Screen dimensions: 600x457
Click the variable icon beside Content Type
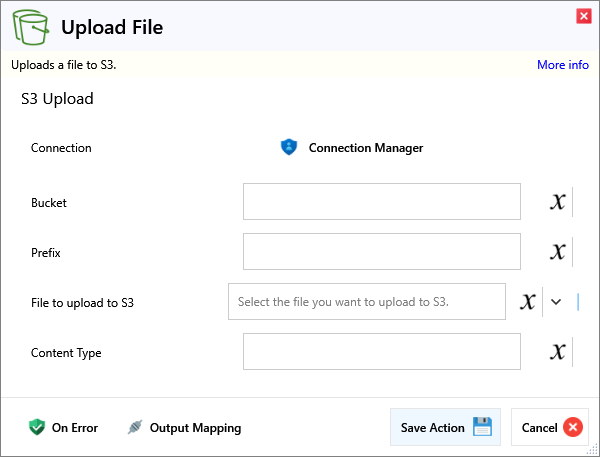pos(558,352)
